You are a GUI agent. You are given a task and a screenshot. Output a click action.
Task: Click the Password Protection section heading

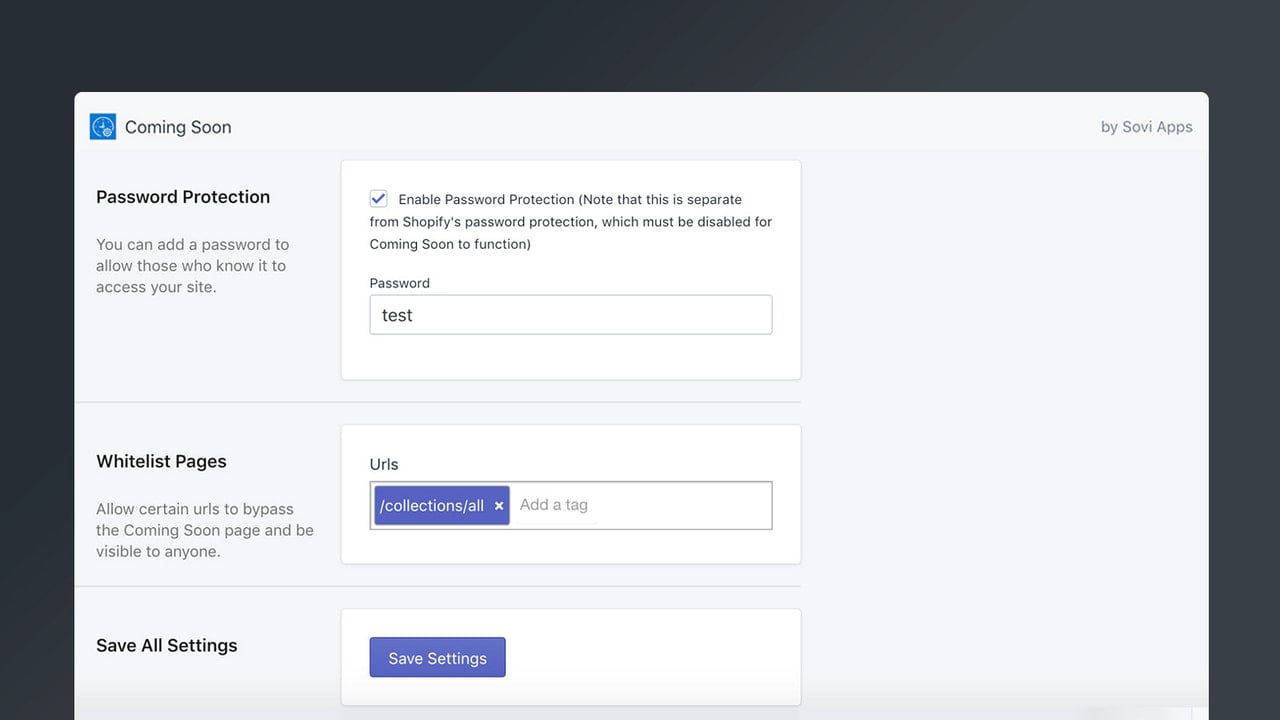coord(183,197)
